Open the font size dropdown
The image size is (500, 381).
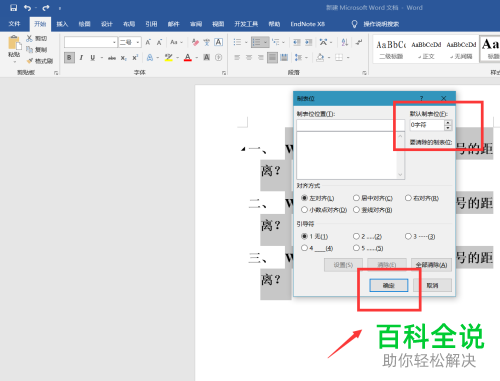[x=137, y=42]
